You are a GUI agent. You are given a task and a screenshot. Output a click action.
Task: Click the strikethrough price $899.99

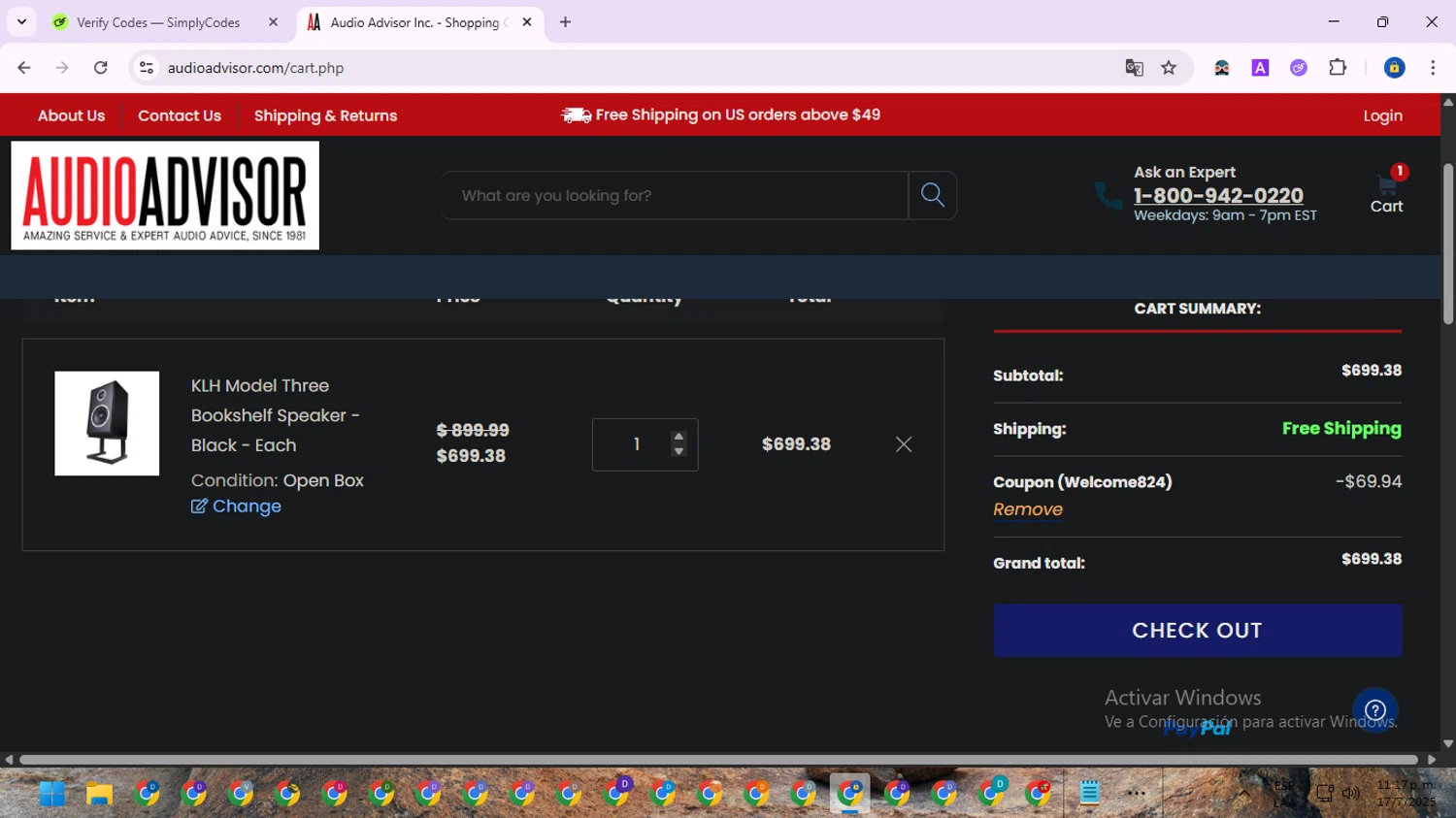point(473,430)
